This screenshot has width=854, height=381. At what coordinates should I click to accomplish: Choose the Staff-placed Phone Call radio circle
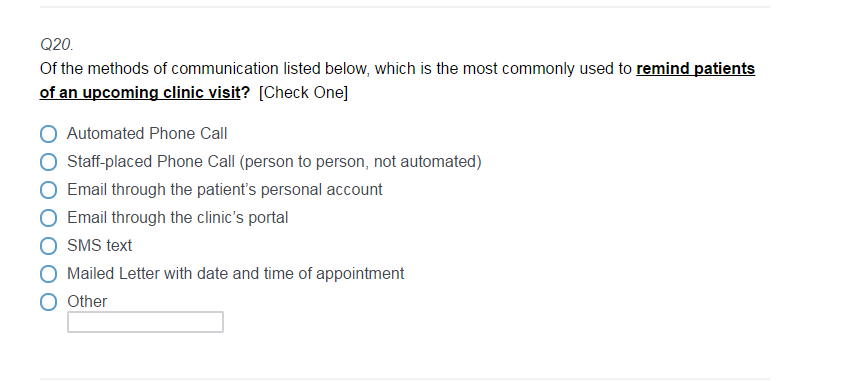tap(48, 162)
